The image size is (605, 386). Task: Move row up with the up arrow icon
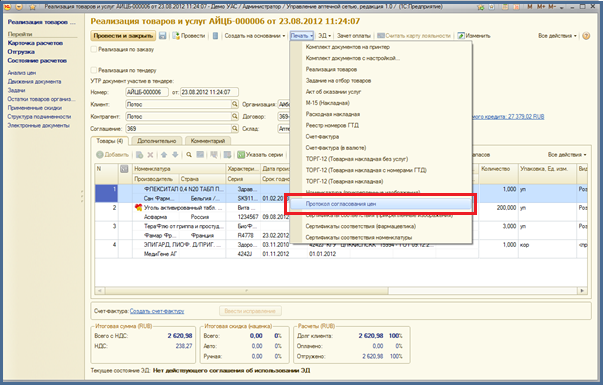[164, 155]
